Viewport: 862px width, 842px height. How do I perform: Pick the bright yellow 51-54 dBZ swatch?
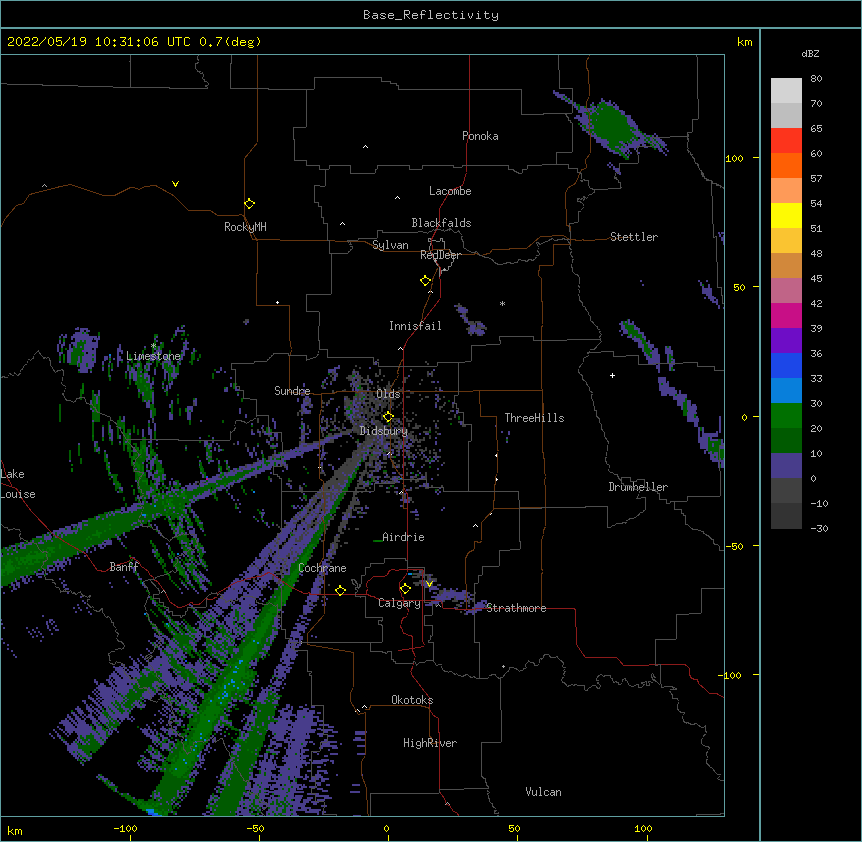786,215
